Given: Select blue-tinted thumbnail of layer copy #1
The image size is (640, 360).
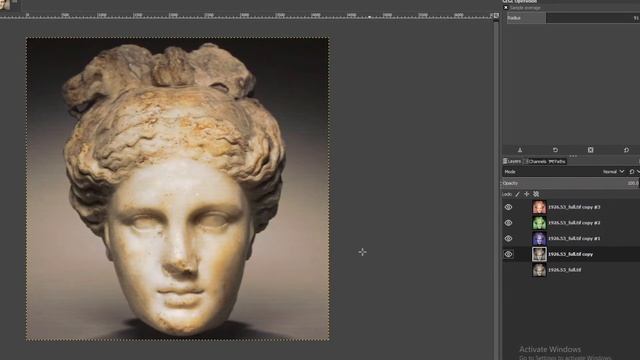Looking at the screenshot, I should point(539,238).
